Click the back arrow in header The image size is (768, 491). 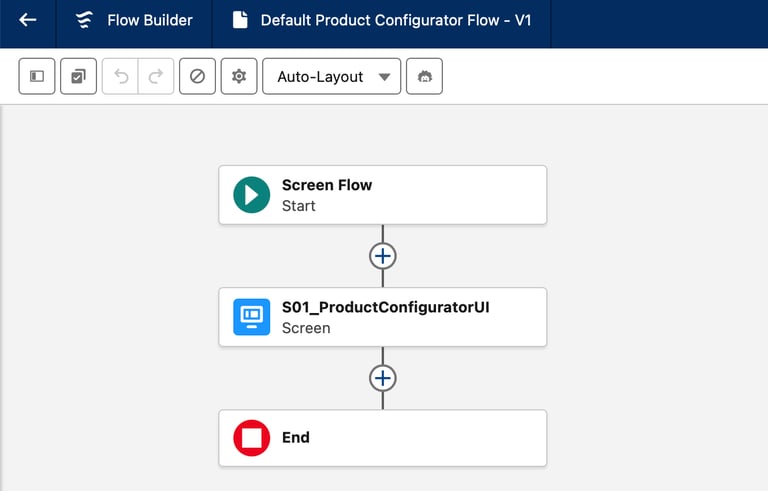click(28, 20)
